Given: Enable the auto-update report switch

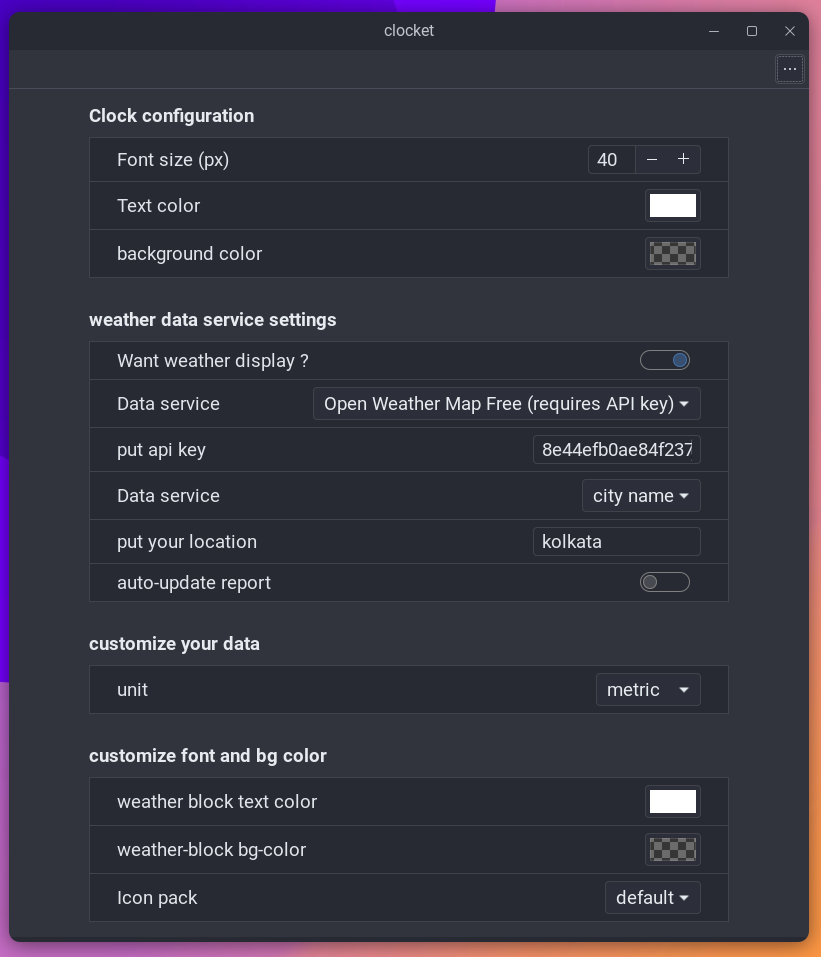Looking at the screenshot, I should point(665,582).
